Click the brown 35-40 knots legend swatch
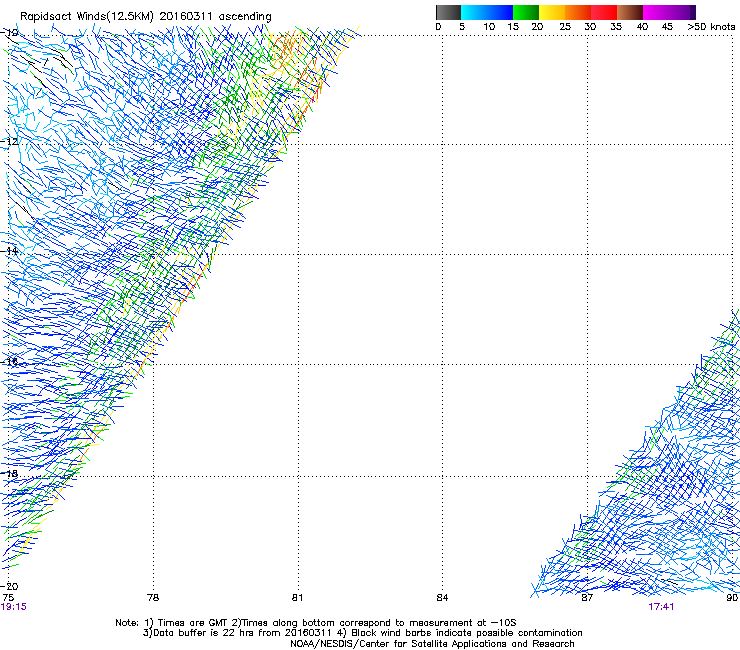Image resolution: width=740 pixels, height=650 pixels. click(630, 12)
